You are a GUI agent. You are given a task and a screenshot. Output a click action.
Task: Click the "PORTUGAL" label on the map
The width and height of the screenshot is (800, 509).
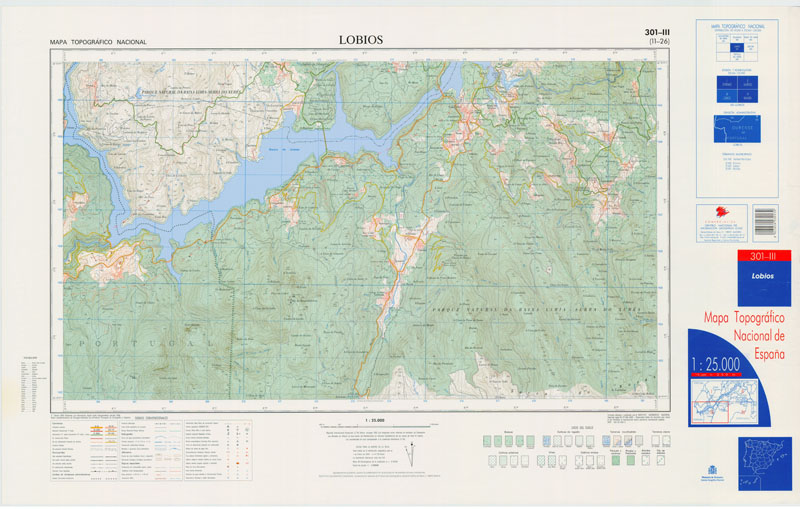[x=146, y=344]
